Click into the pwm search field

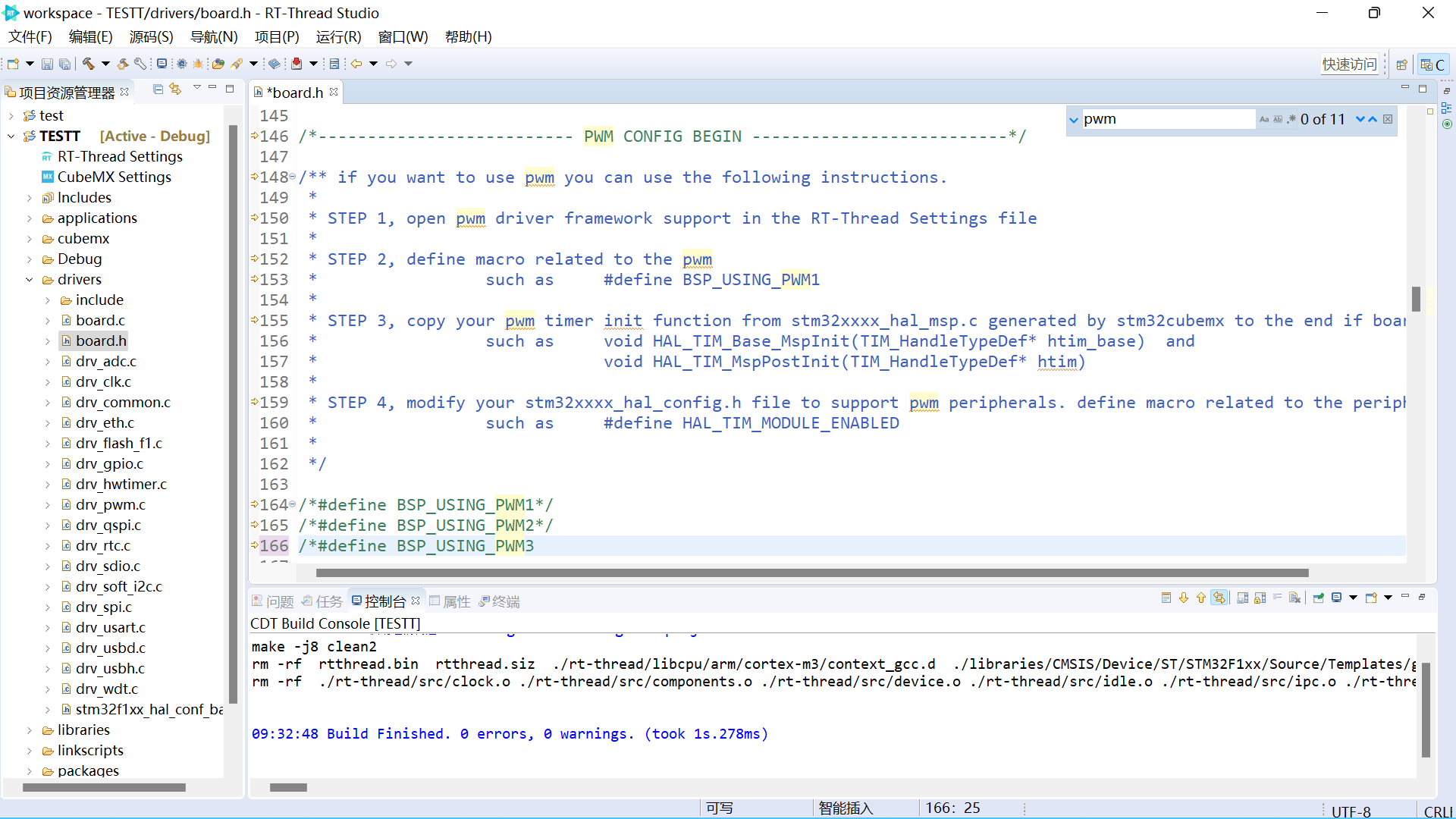1166,119
